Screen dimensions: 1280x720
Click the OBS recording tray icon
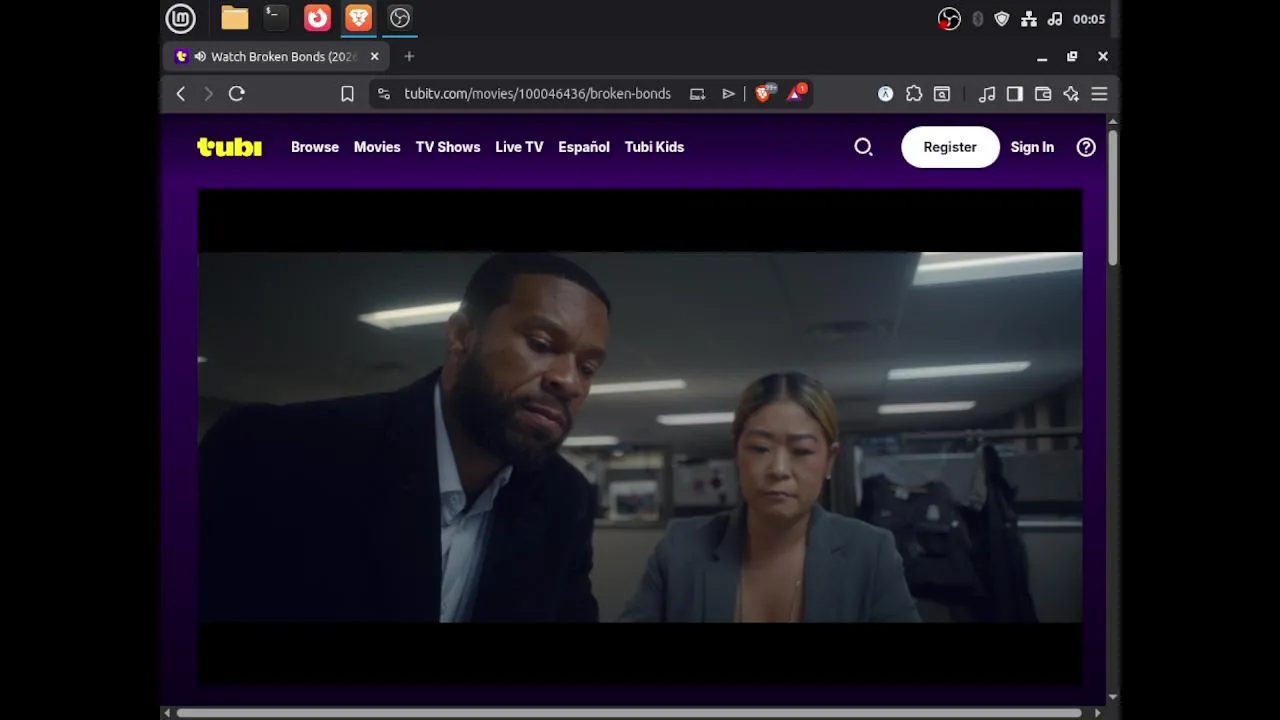click(949, 19)
